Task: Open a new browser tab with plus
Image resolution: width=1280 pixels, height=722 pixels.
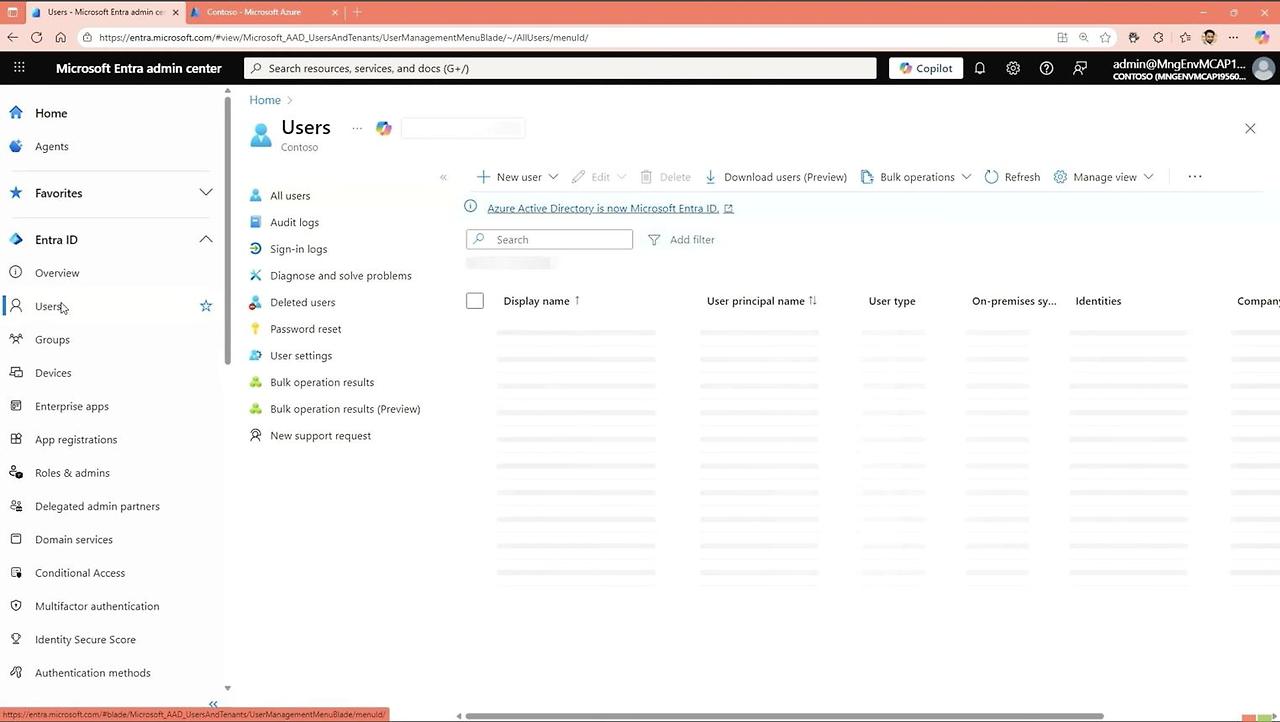Action: pyautogui.click(x=357, y=12)
